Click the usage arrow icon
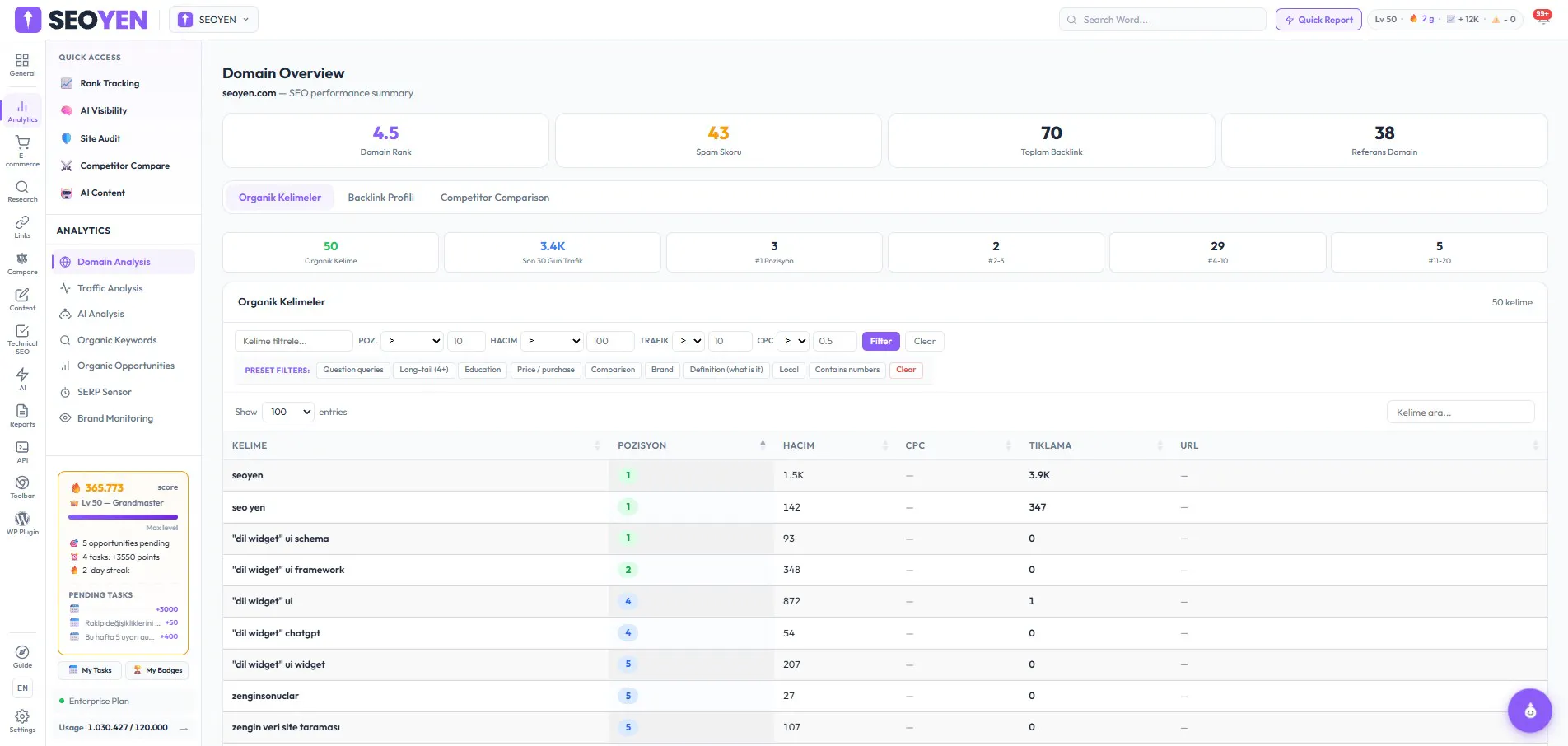1568x746 pixels. pyautogui.click(x=184, y=728)
